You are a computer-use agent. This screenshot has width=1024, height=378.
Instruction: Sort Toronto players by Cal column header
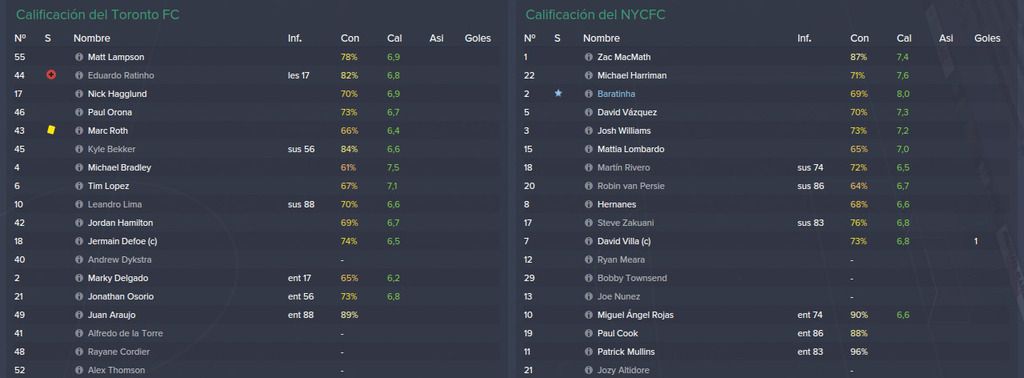(394, 39)
